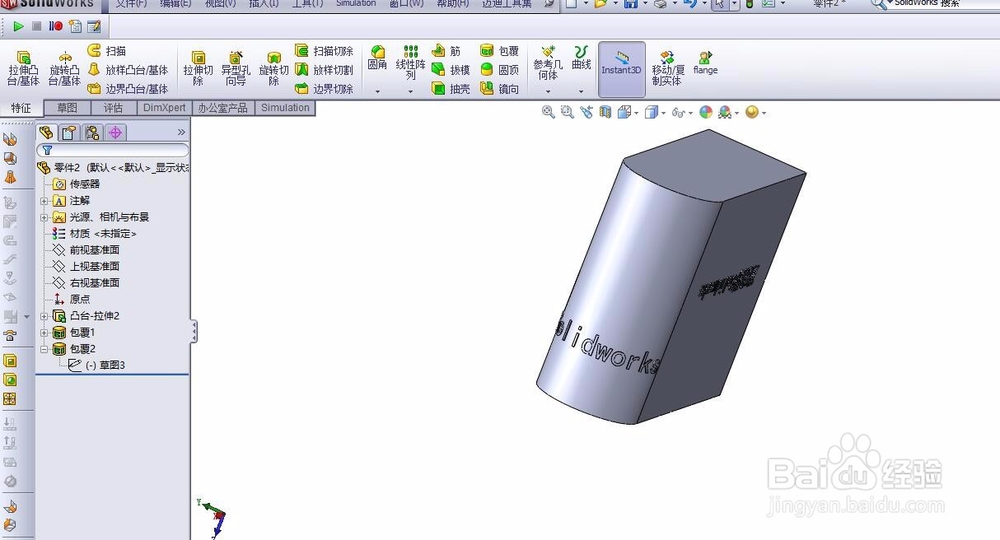Choose the 扫描 sweep tool

[107, 50]
